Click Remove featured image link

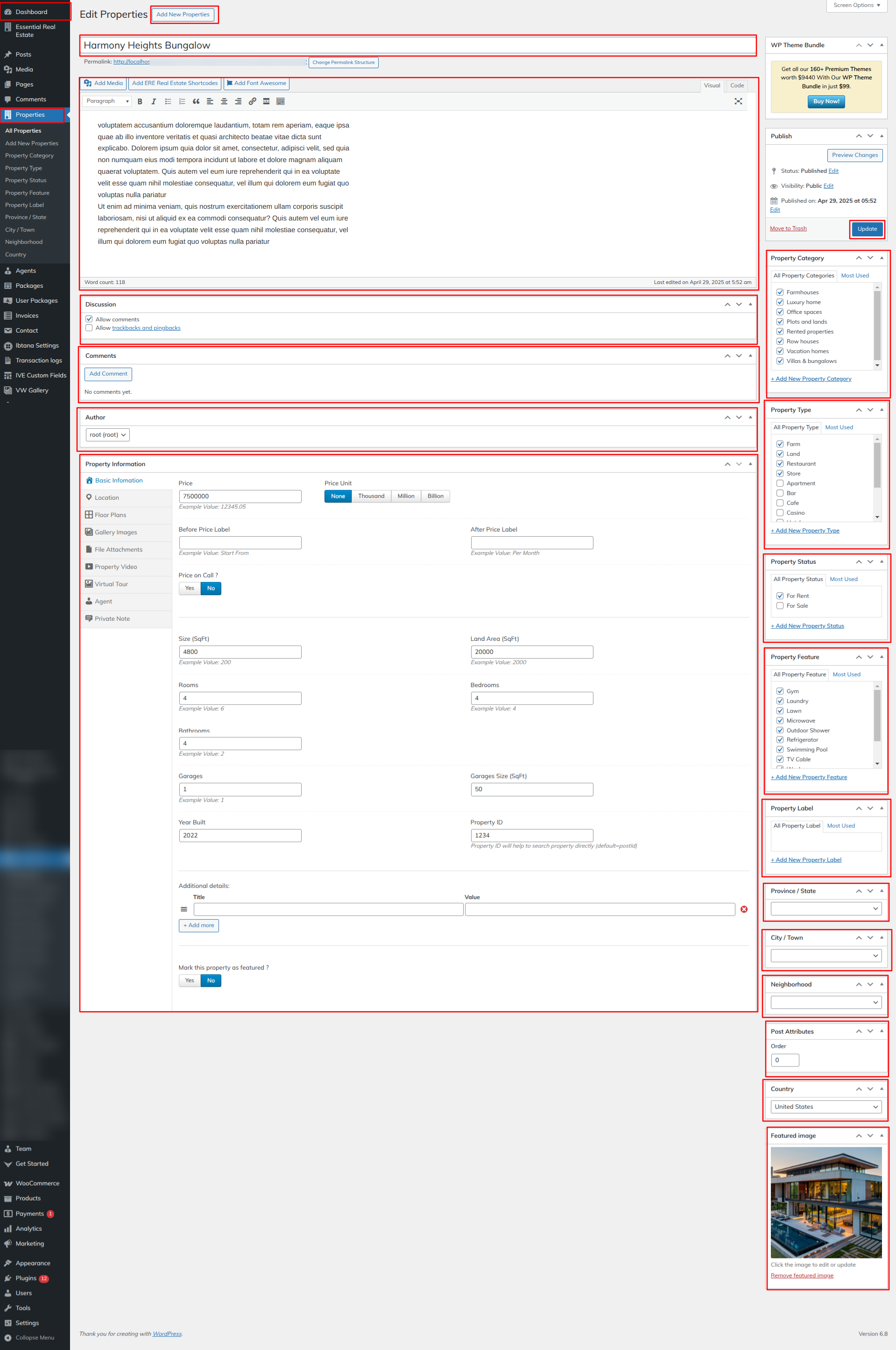coord(801,1275)
